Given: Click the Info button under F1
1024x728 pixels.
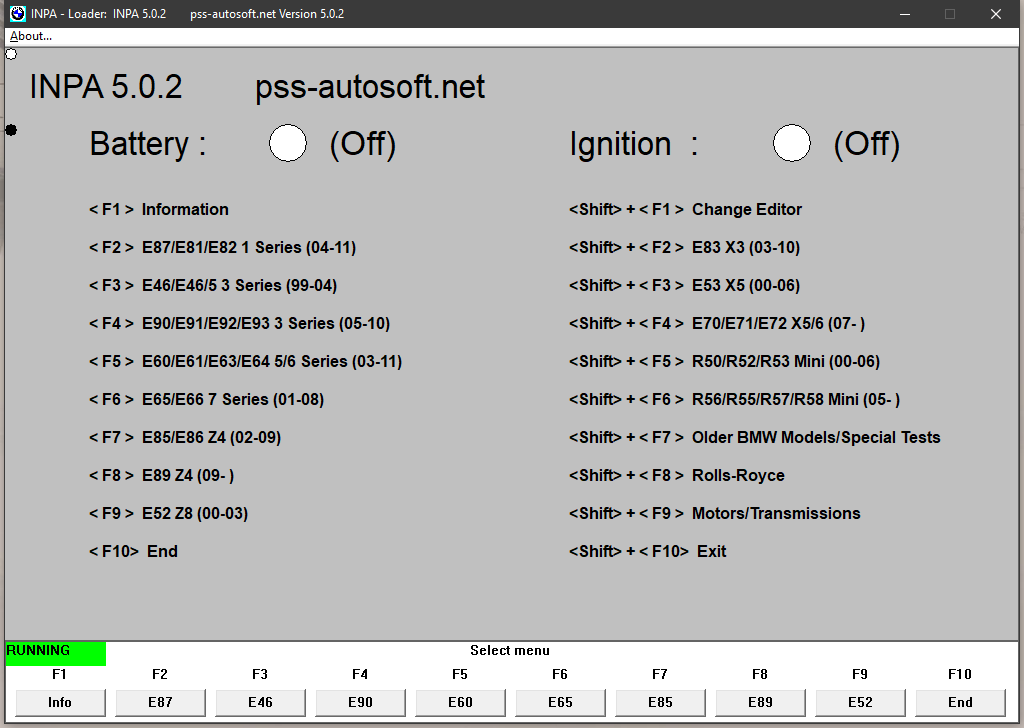Looking at the screenshot, I should pyautogui.click(x=60, y=703).
